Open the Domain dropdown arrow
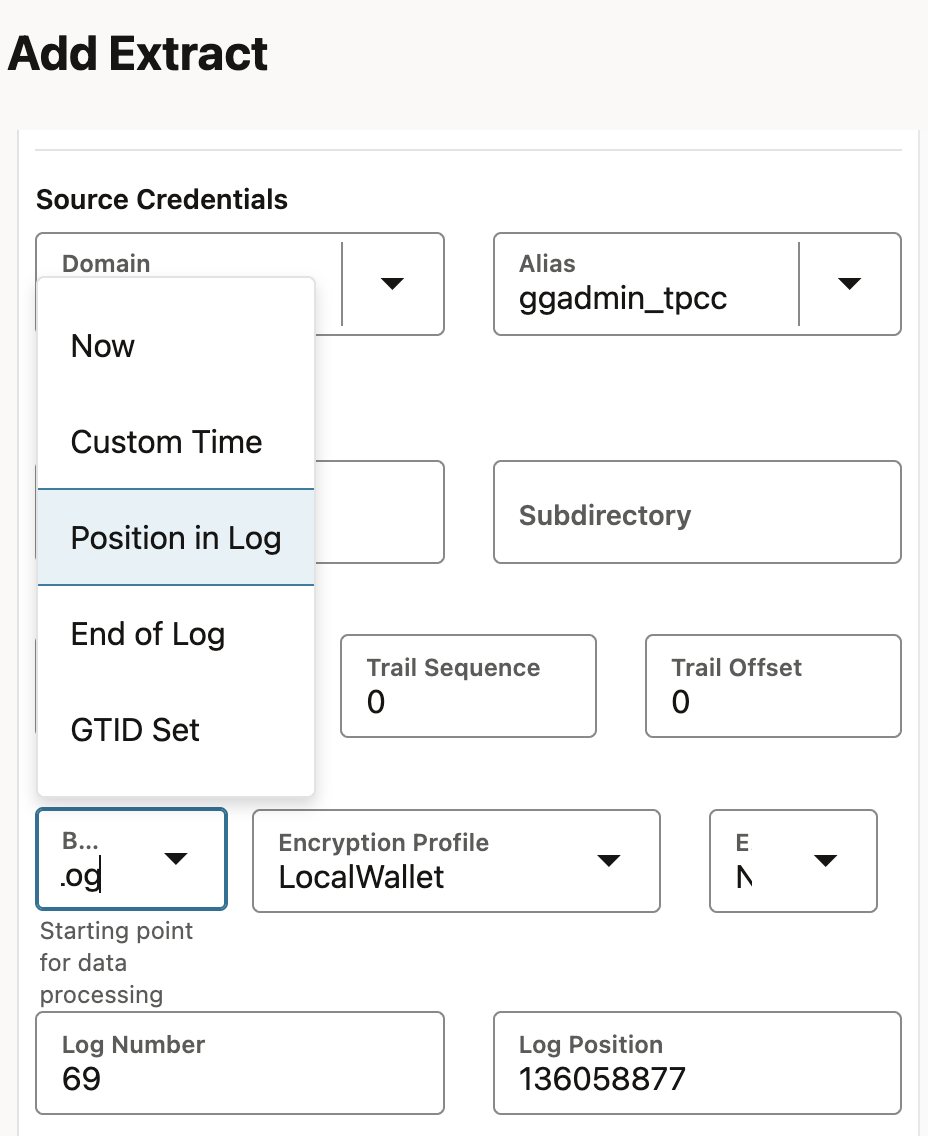This screenshot has width=928, height=1136. [393, 284]
